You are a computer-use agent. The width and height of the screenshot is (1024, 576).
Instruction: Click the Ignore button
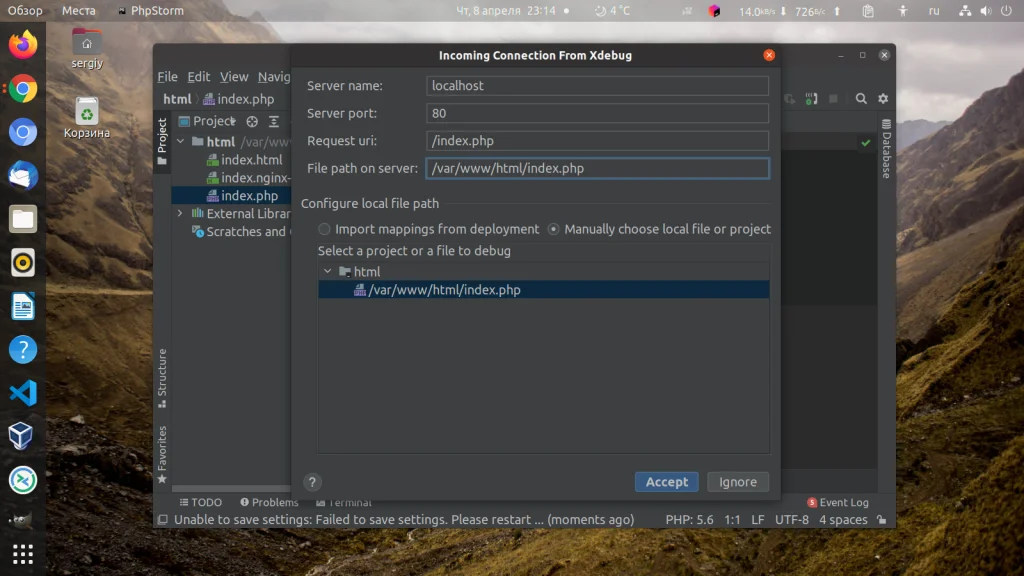(738, 481)
